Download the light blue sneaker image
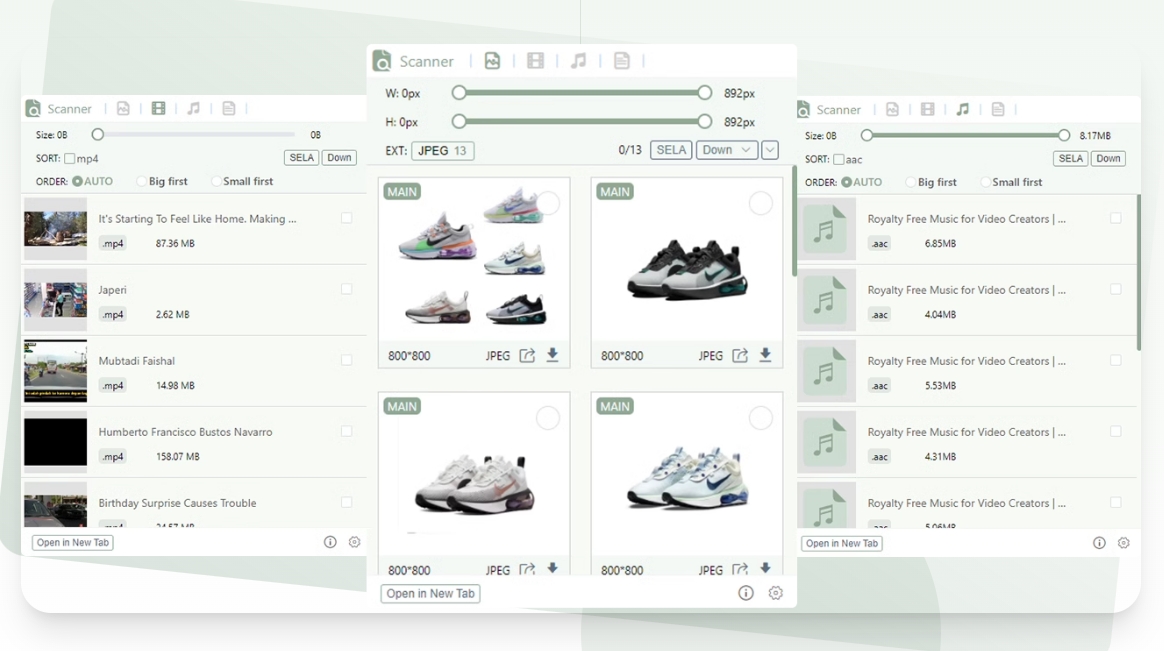 click(765, 569)
